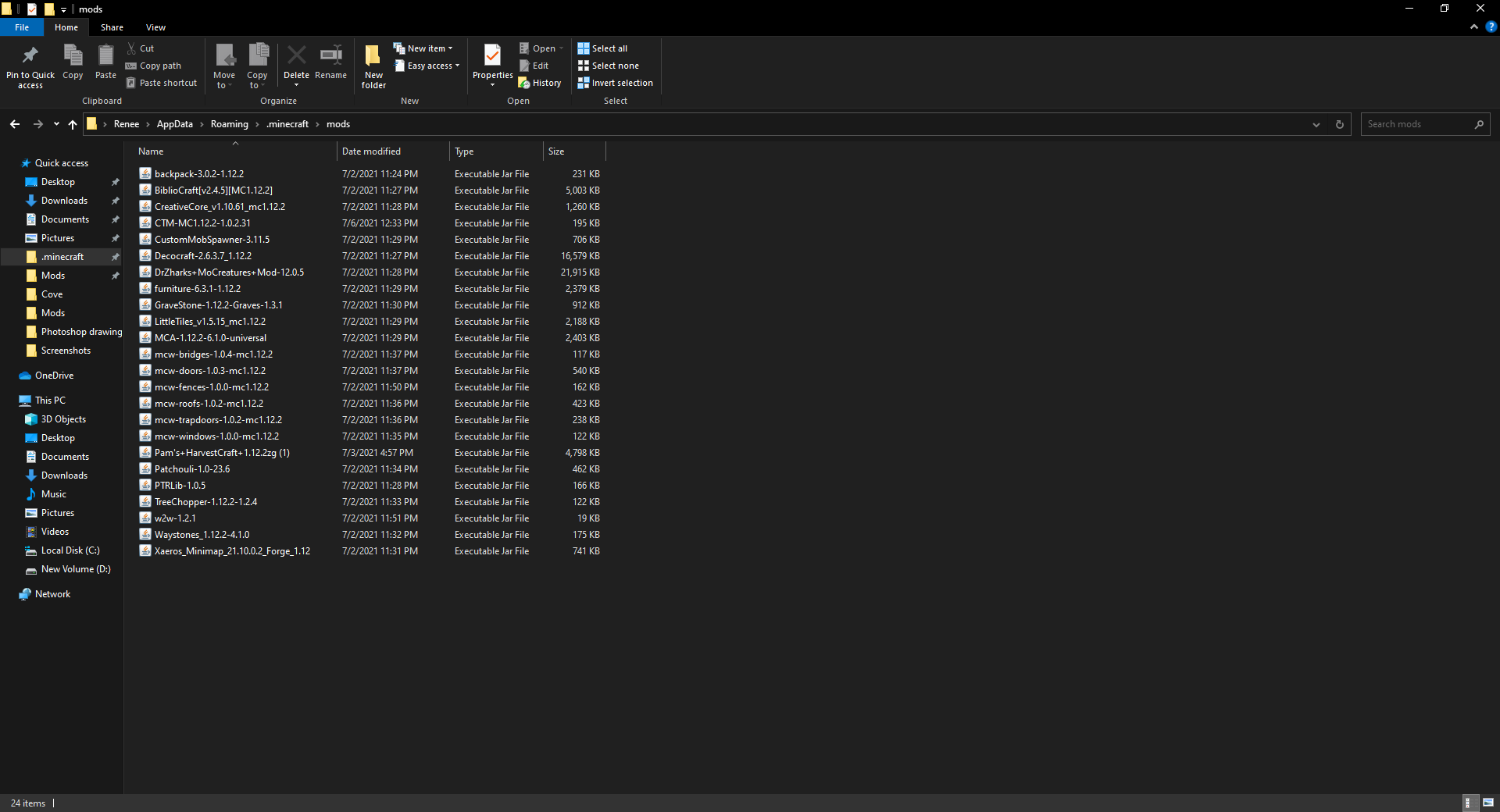Sort files by Date modified column
Image resolution: width=1500 pixels, height=812 pixels.
[x=393, y=151]
